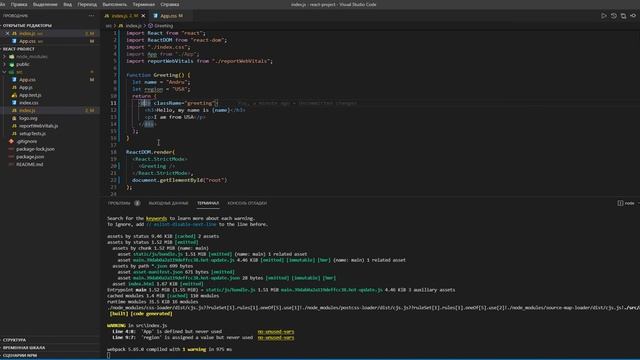Viewport: 640px width, 360px height.
Task: Expand the Сценарии NPM section
Action: click(20, 355)
